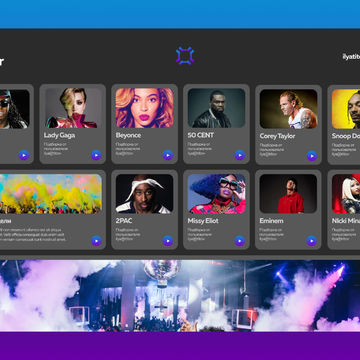Image resolution: width=360 pixels, height=360 pixels.
Task: Open the Snoop Dogg card title
Action: [x=346, y=136]
